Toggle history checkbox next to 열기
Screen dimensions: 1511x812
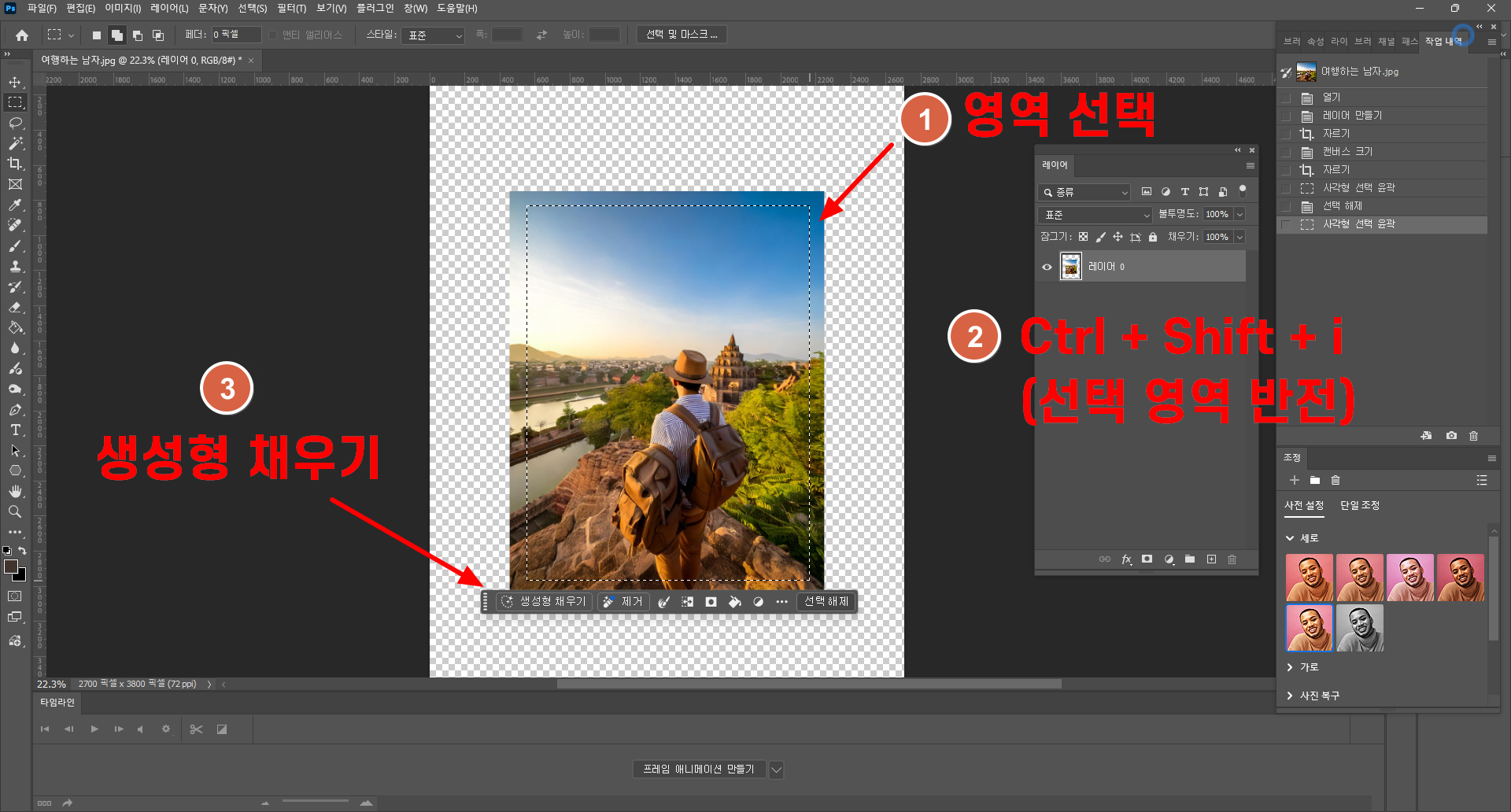click(x=1286, y=98)
